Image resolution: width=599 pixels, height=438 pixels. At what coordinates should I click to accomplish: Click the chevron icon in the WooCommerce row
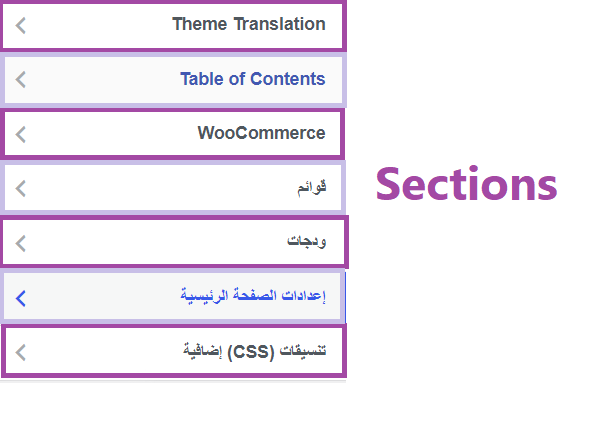click(21, 134)
